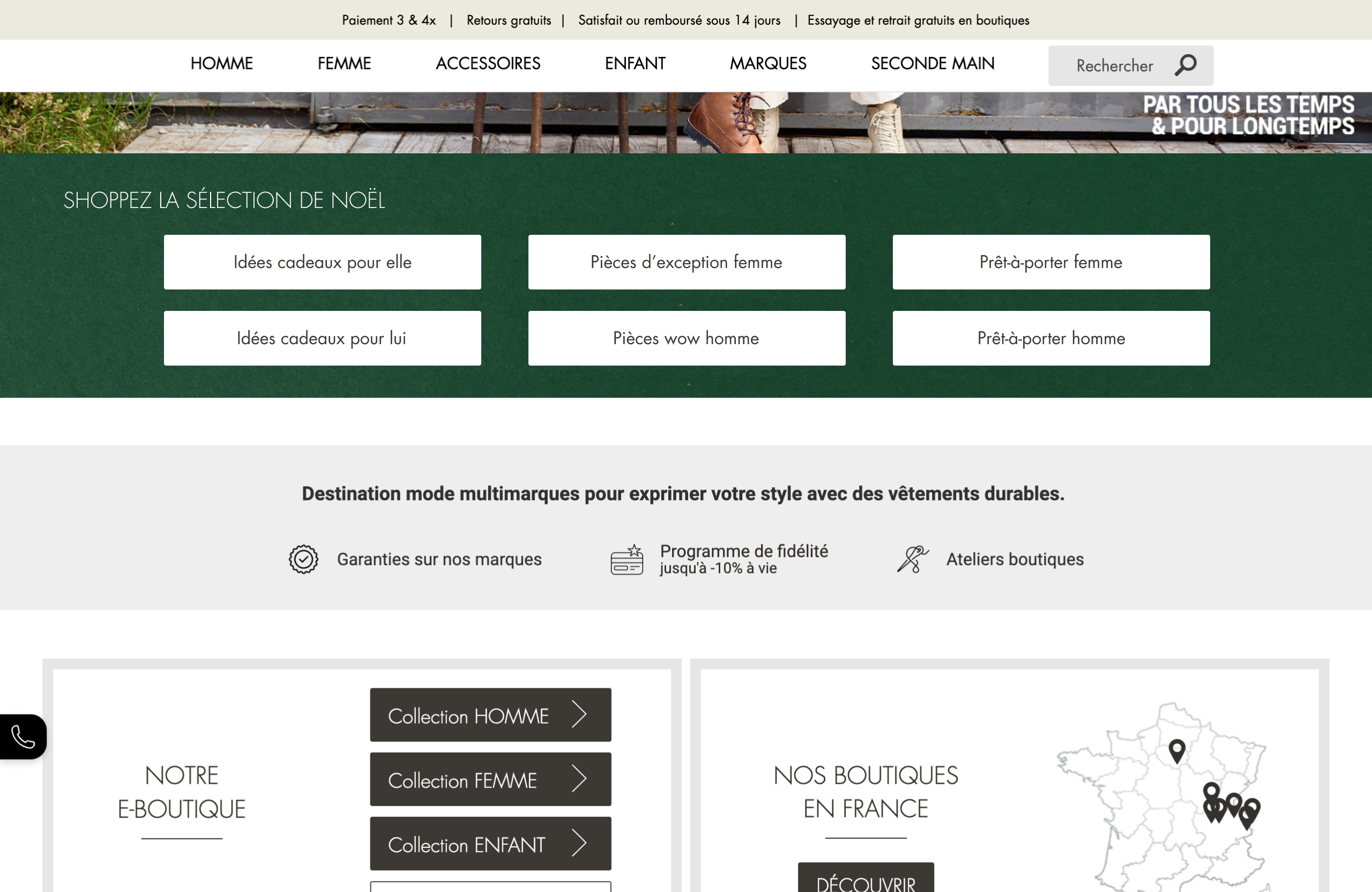Go to SECONDE MAIN section
The width and height of the screenshot is (1372, 892).
tap(932, 63)
